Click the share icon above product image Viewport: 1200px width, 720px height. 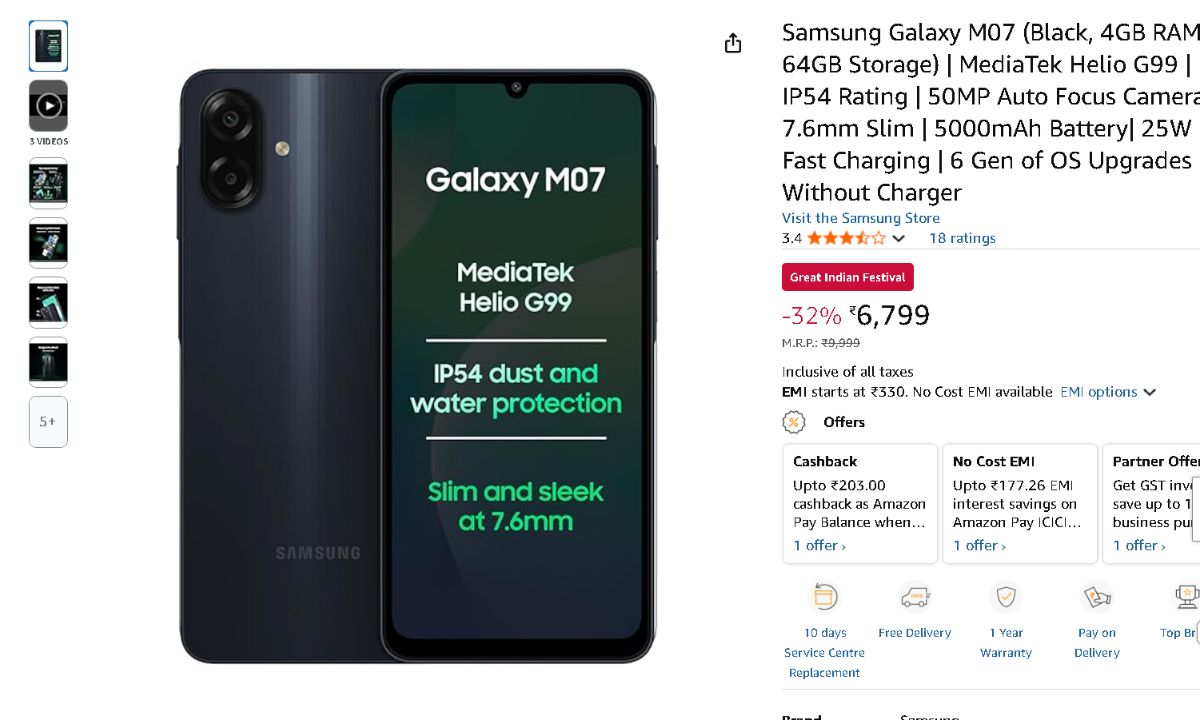pos(733,43)
